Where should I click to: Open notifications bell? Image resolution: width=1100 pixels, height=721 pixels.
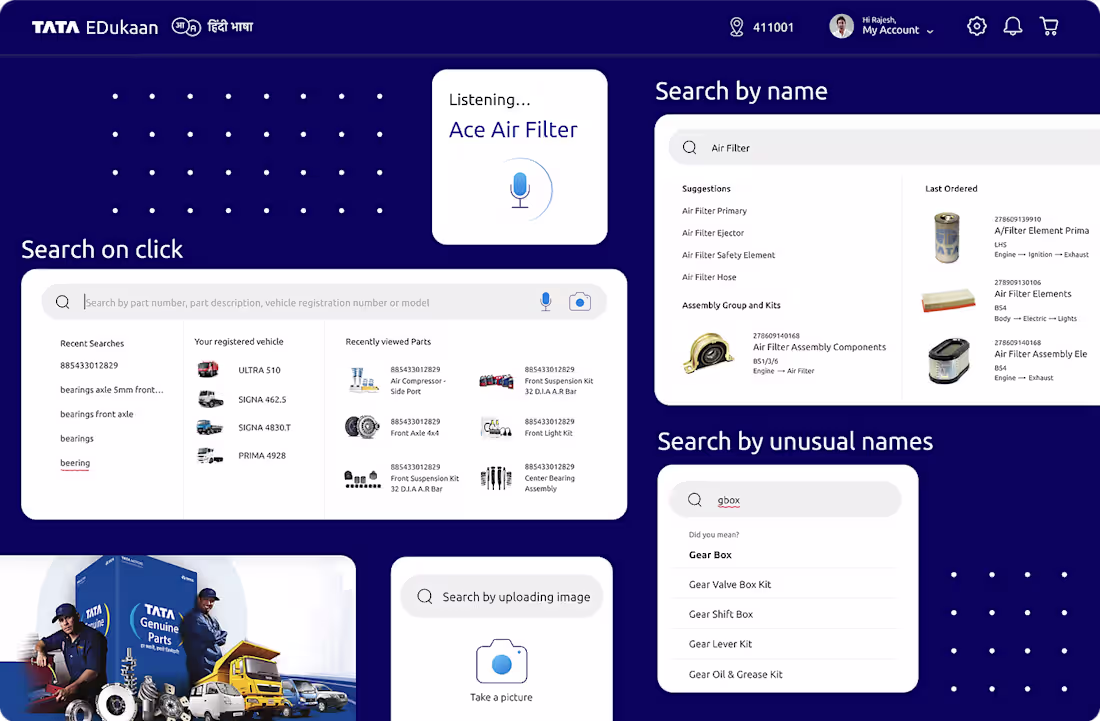pos(1012,27)
